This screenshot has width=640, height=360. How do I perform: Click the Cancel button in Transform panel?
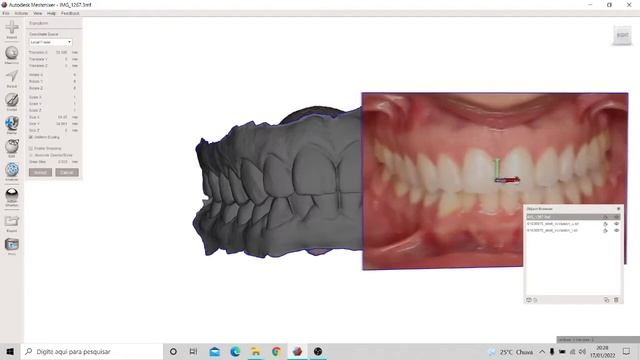tap(67, 173)
